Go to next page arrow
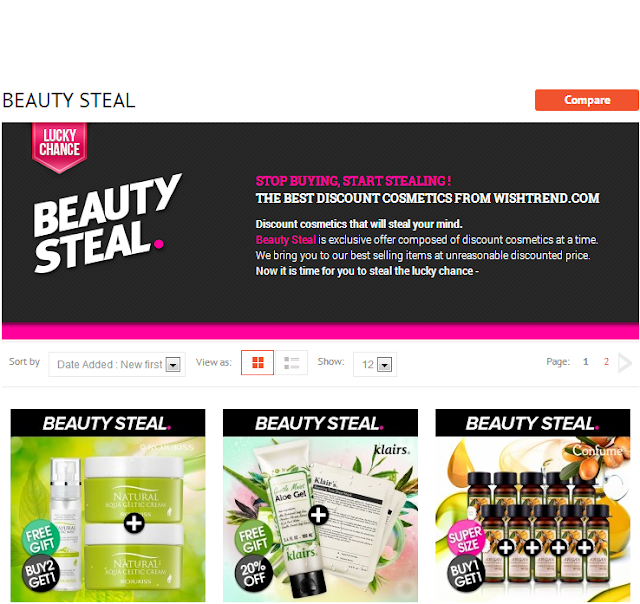 pyautogui.click(x=625, y=363)
